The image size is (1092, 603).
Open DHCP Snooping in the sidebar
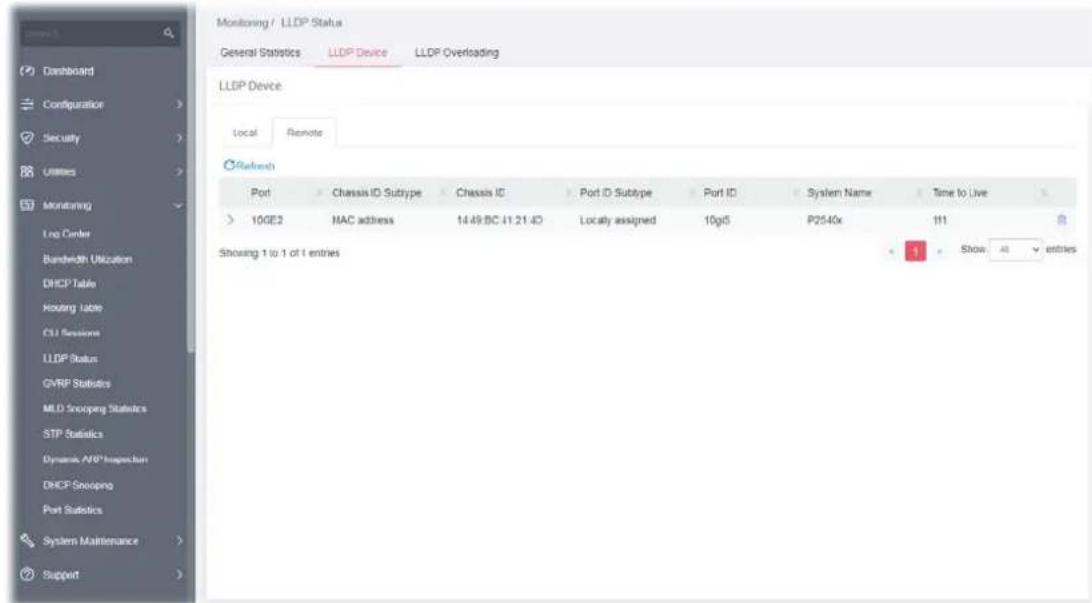coord(77,485)
